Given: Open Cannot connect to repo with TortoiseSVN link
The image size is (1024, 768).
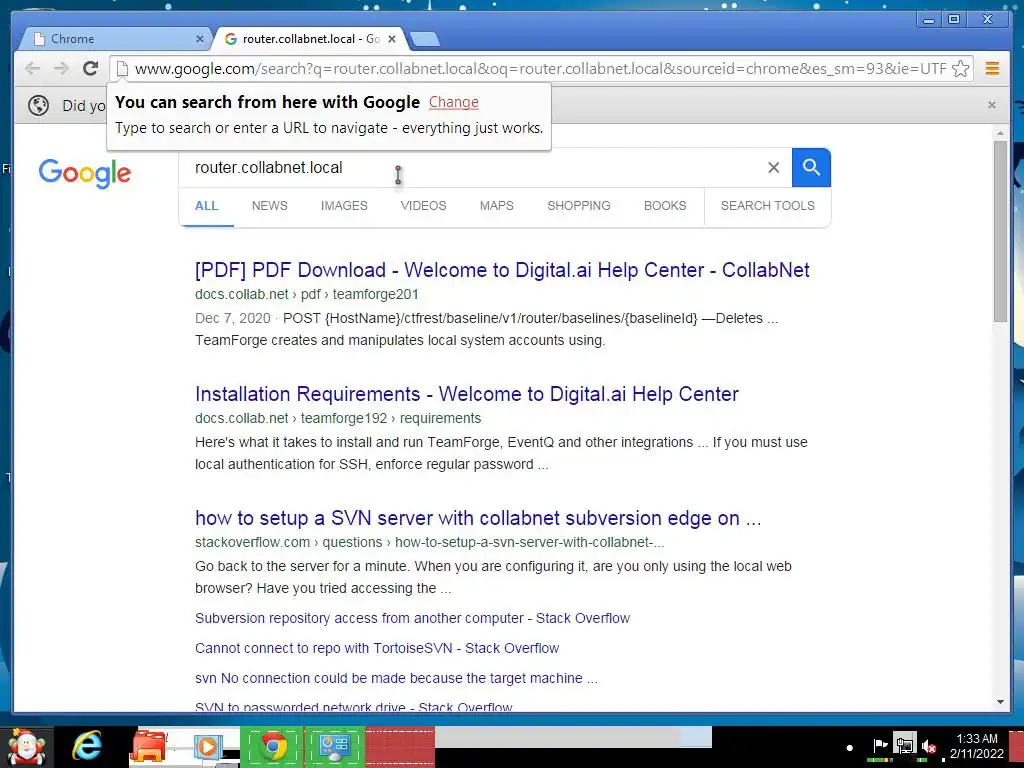Looking at the screenshot, I should point(377,648).
